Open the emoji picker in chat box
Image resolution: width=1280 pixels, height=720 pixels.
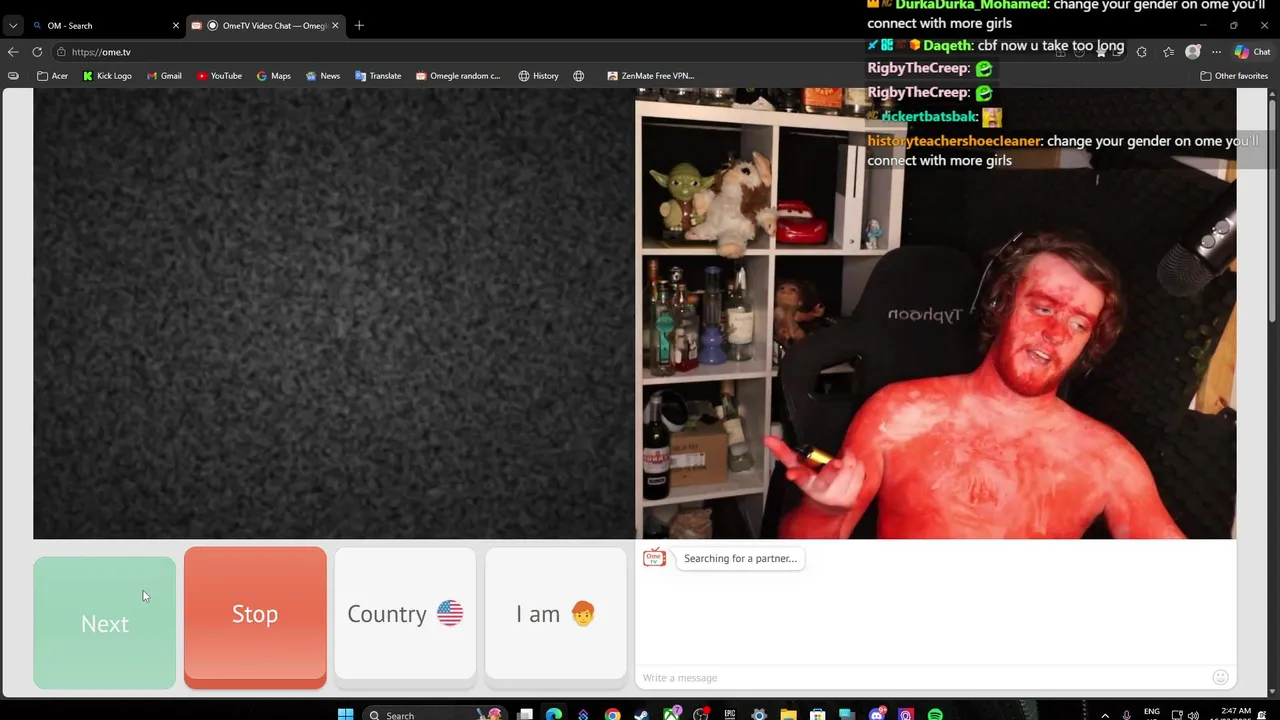(1220, 678)
